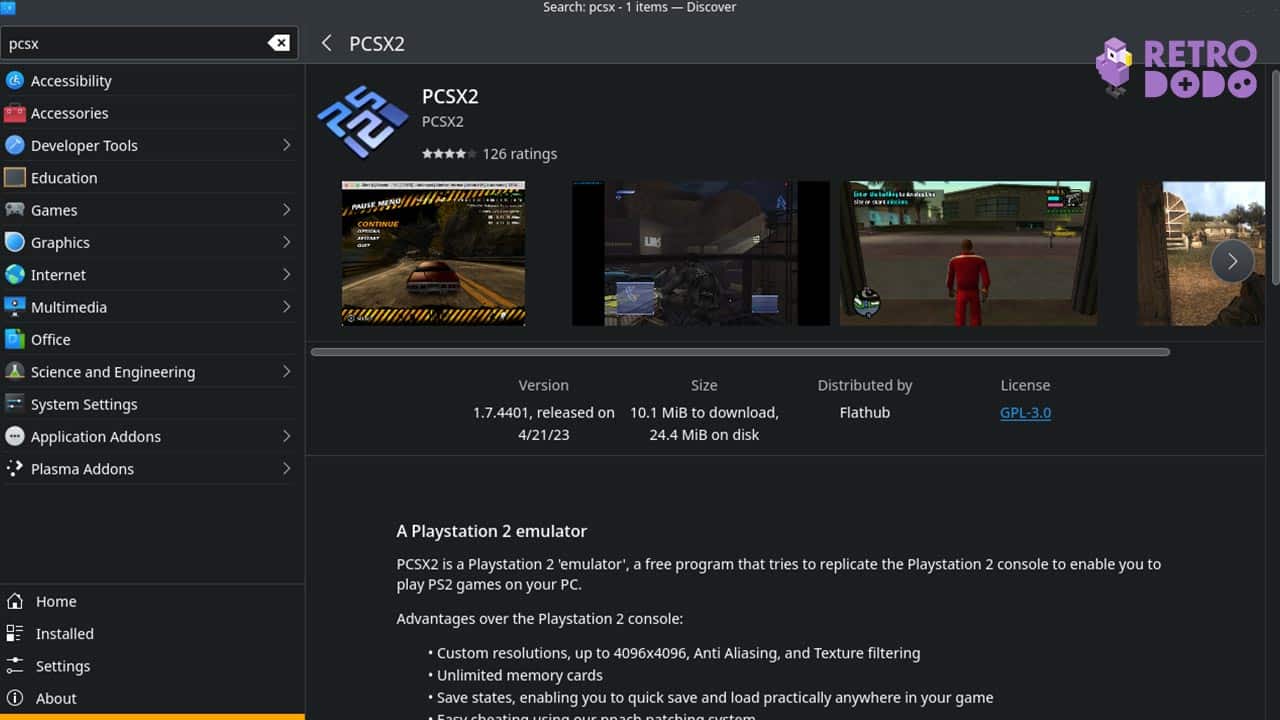The image size is (1280, 720).
Task: Expand the Internet category chevron
Action: [286, 274]
